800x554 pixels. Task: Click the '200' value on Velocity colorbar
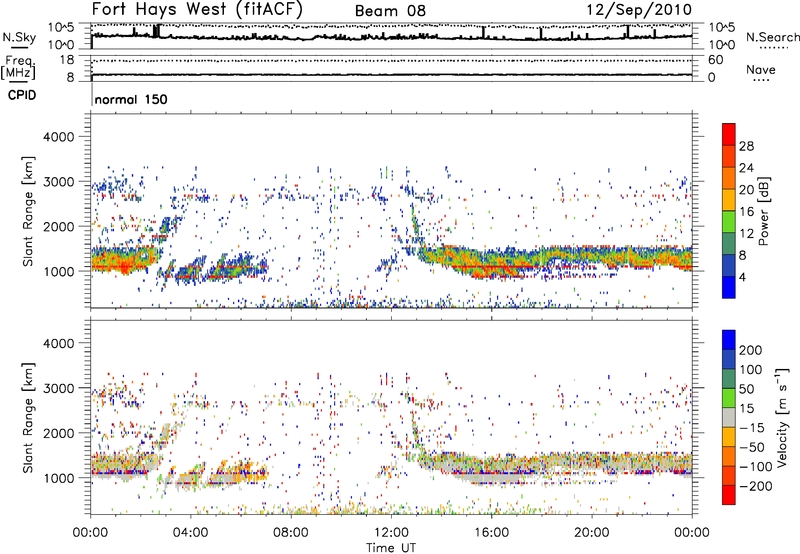[751, 350]
